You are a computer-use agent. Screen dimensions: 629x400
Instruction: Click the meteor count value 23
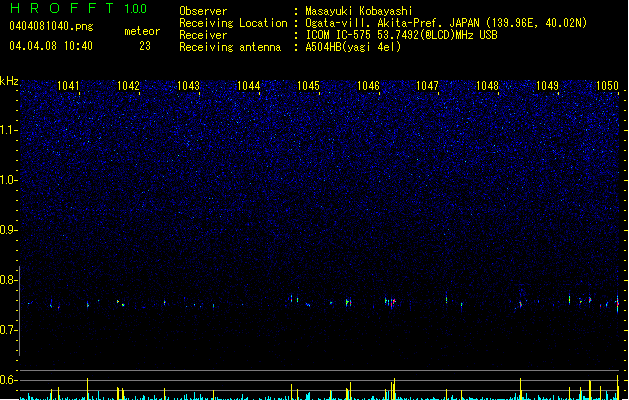(145, 46)
